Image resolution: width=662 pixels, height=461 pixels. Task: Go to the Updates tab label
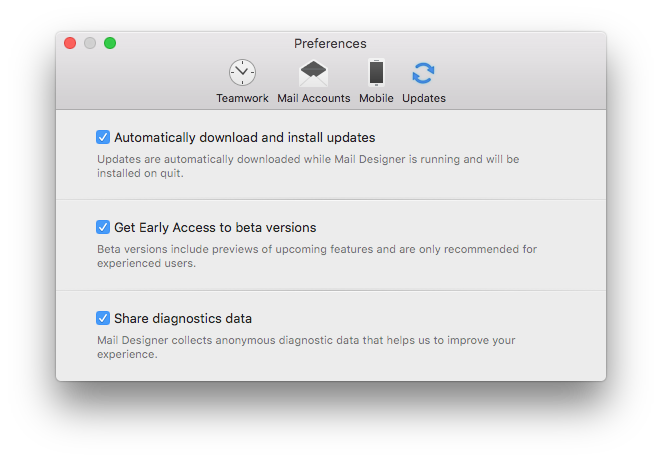click(423, 98)
